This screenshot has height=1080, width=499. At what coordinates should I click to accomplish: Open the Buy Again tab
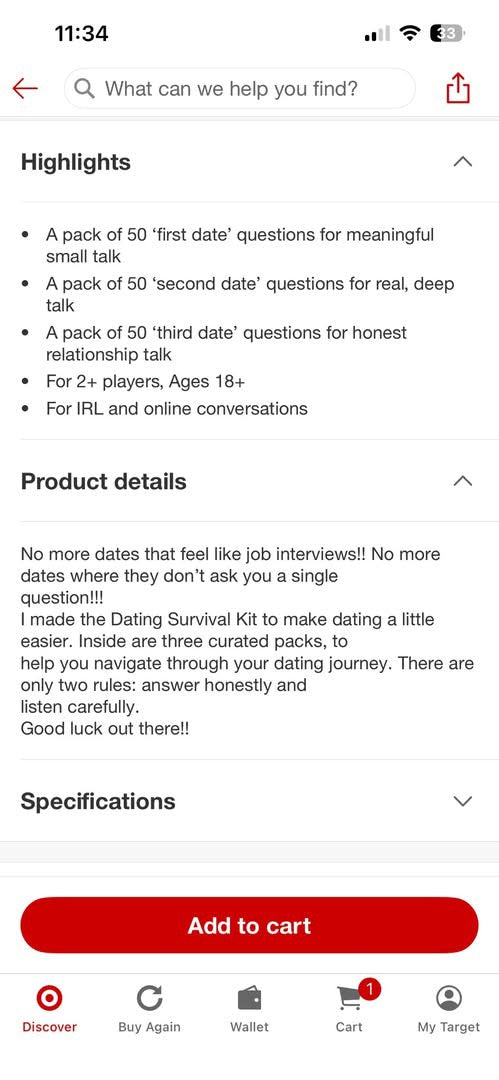(x=150, y=1009)
